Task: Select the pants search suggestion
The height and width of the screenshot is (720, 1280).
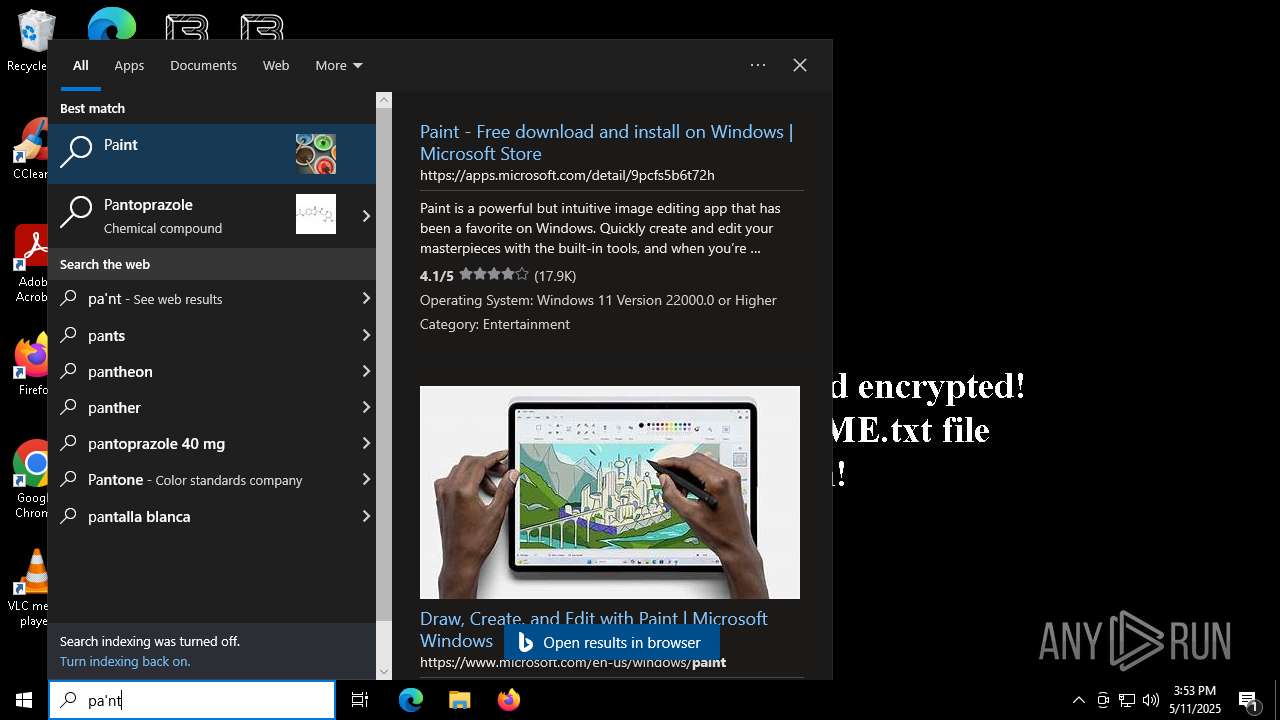Action: click(200, 335)
